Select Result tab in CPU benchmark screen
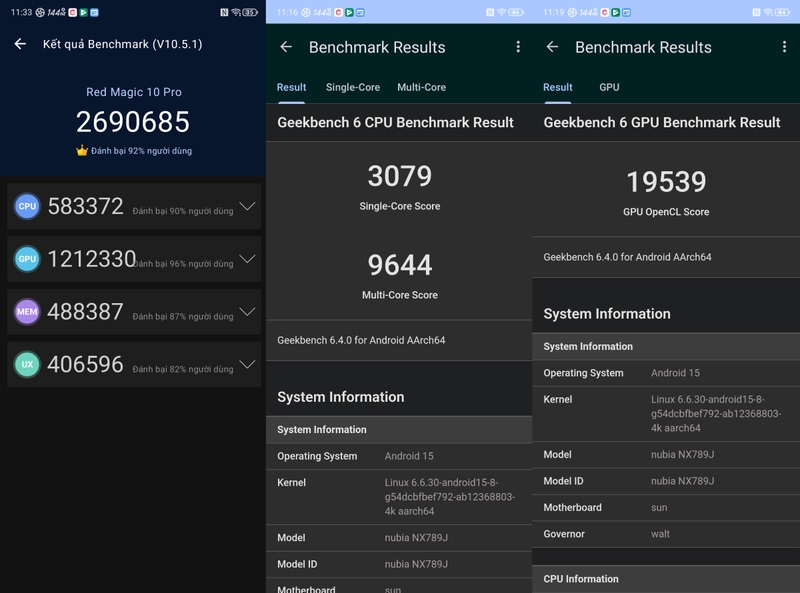Image resolution: width=800 pixels, height=593 pixels. (291, 87)
